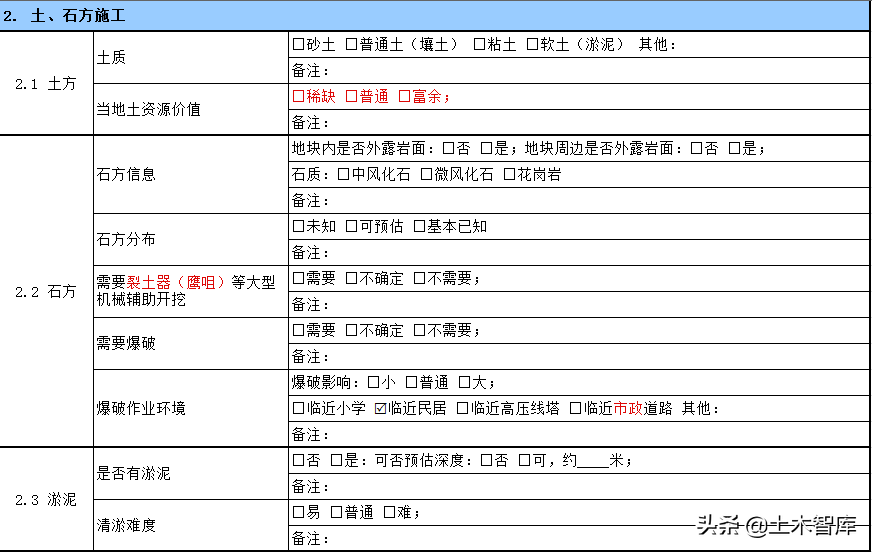Select the 爆破作业环境 label cell
872x552 pixels.
coord(191,409)
